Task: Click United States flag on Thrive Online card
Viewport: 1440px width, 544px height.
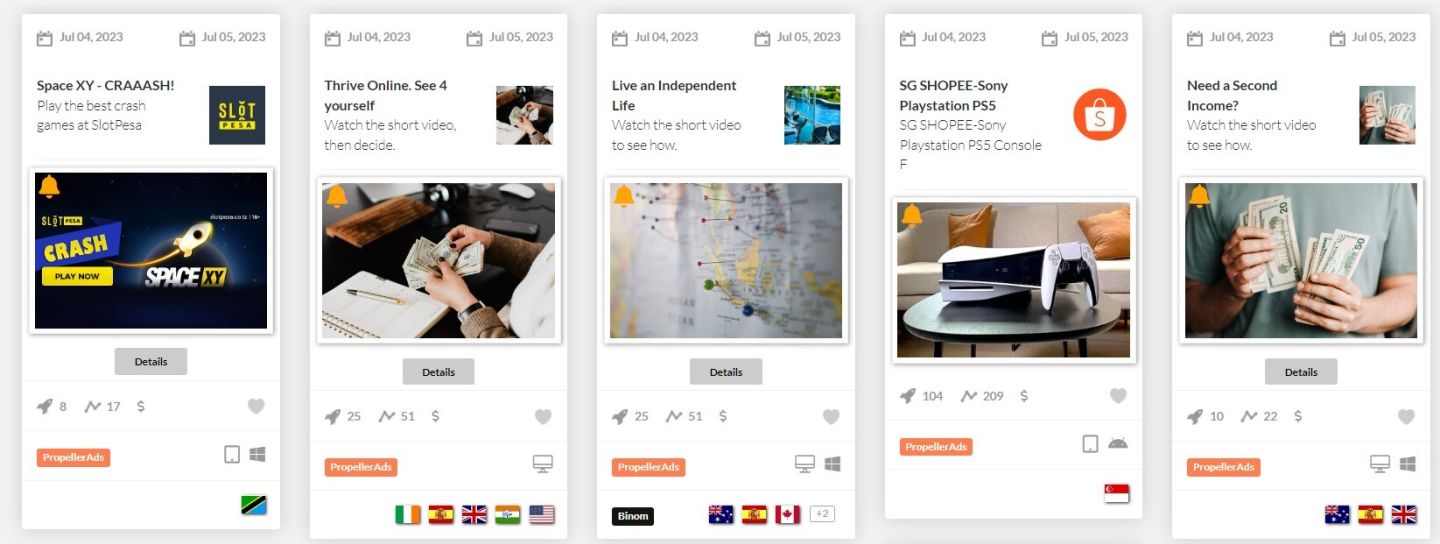Action: coord(542,515)
